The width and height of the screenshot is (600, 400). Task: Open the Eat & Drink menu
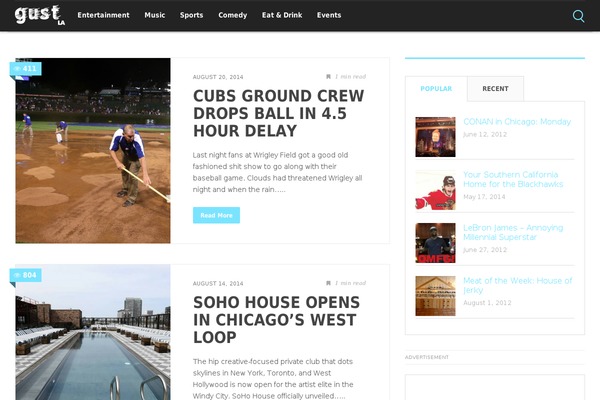(282, 15)
